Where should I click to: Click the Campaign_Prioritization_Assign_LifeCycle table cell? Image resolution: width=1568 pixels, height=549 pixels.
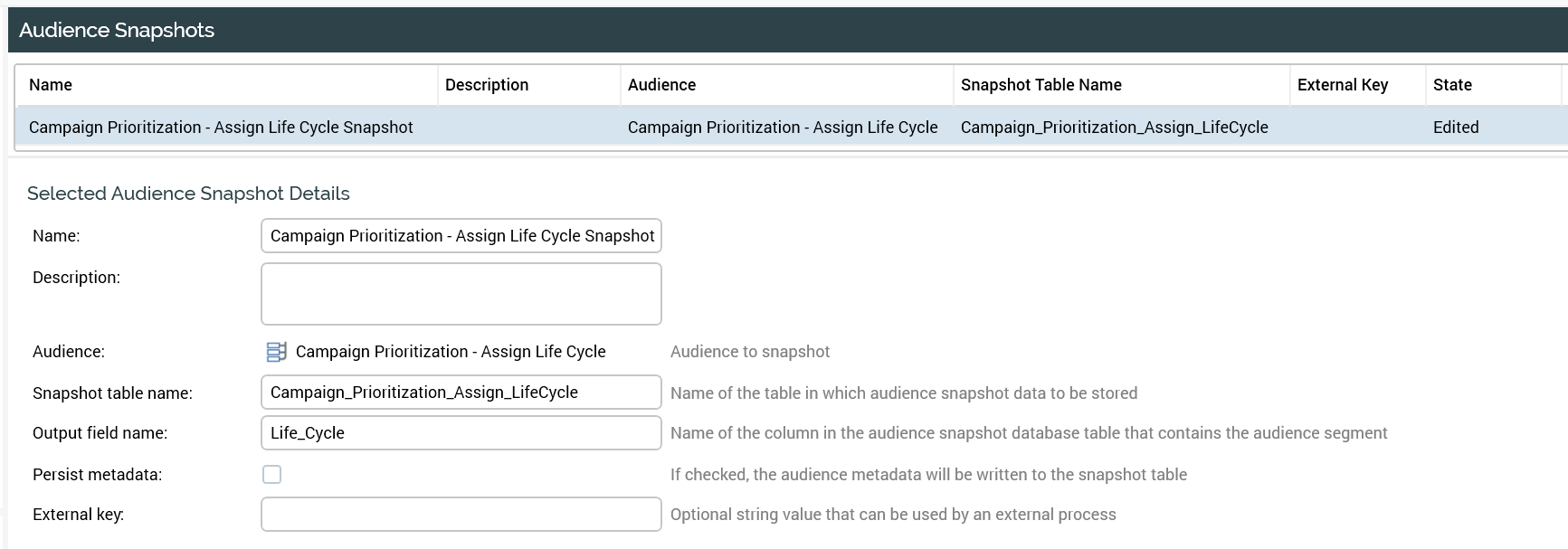point(1114,128)
